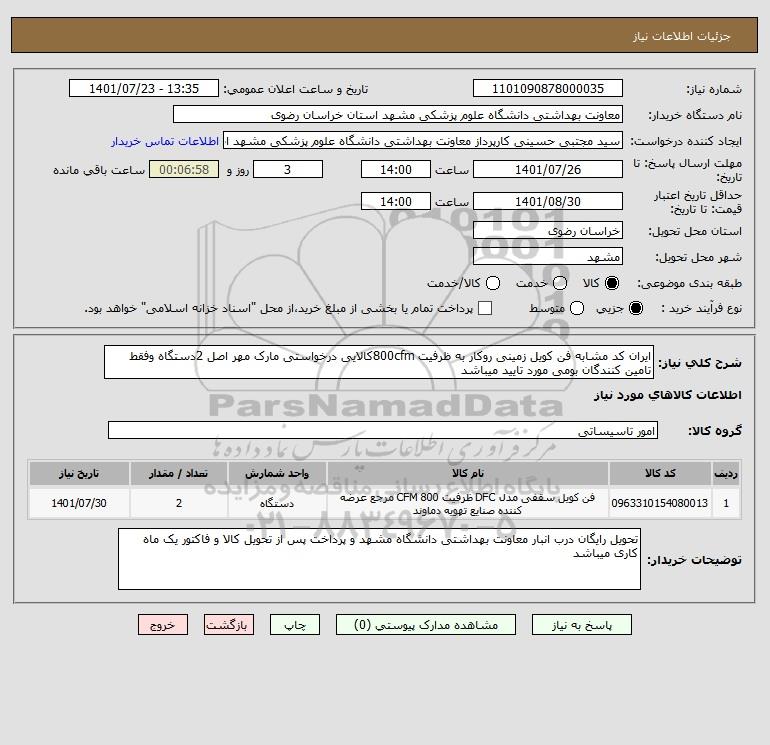The image size is (770, 745).
Task: Click the فن کویل سقفی item name cell
Action: click(x=468, y=503)
